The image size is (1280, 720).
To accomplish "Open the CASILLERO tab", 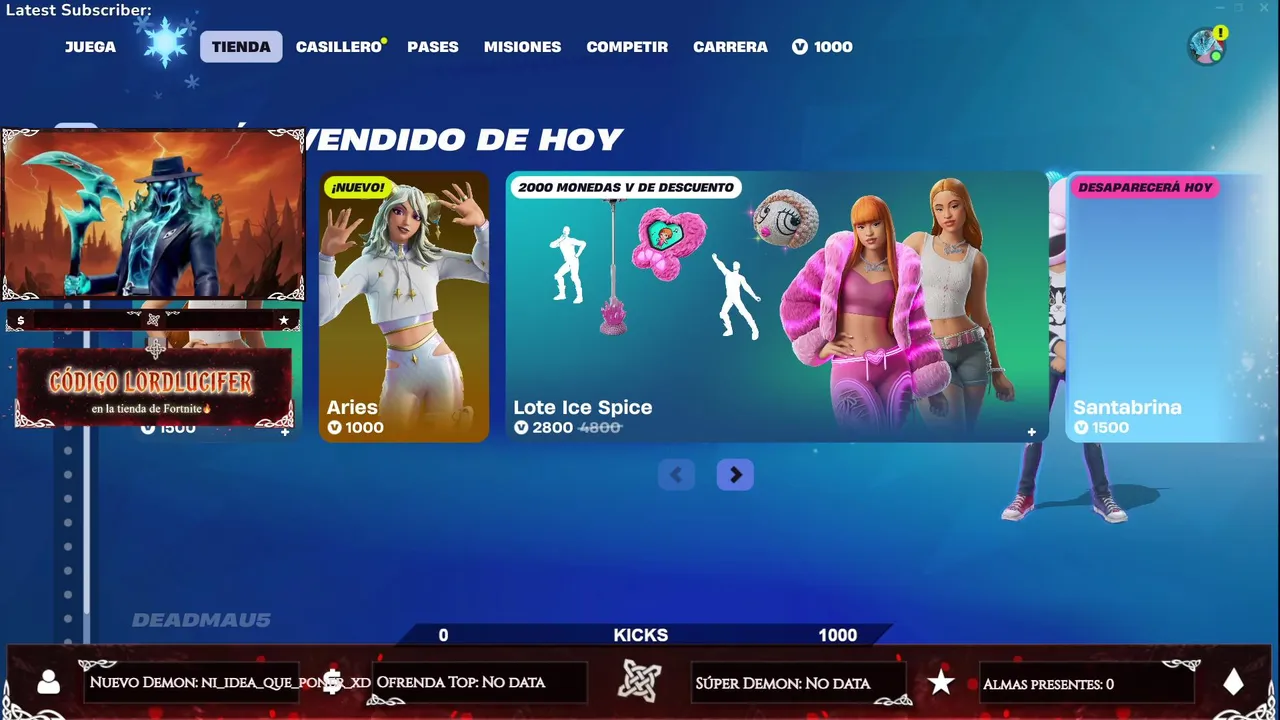I will (x=339, y=47).
